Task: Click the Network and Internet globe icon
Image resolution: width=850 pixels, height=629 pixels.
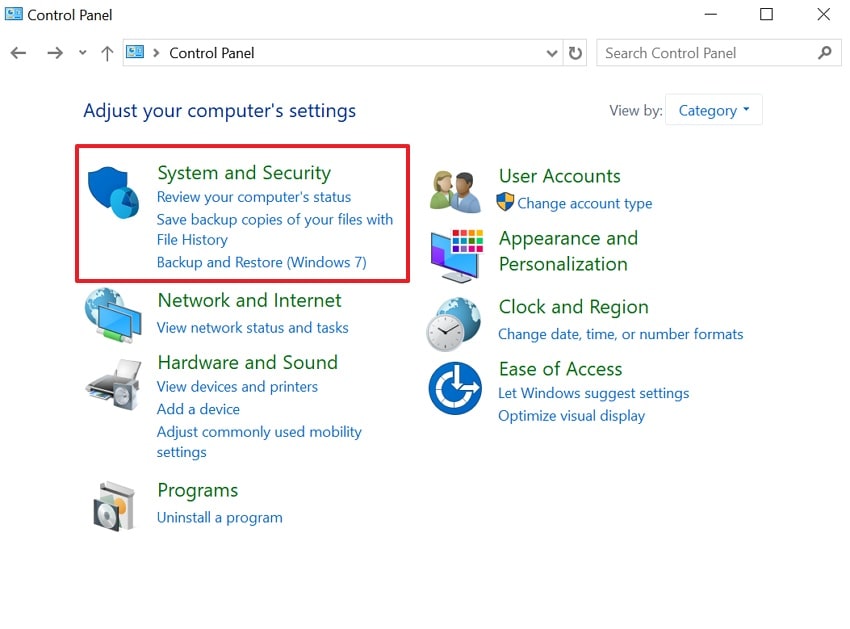Action: (x=113, y=316)
